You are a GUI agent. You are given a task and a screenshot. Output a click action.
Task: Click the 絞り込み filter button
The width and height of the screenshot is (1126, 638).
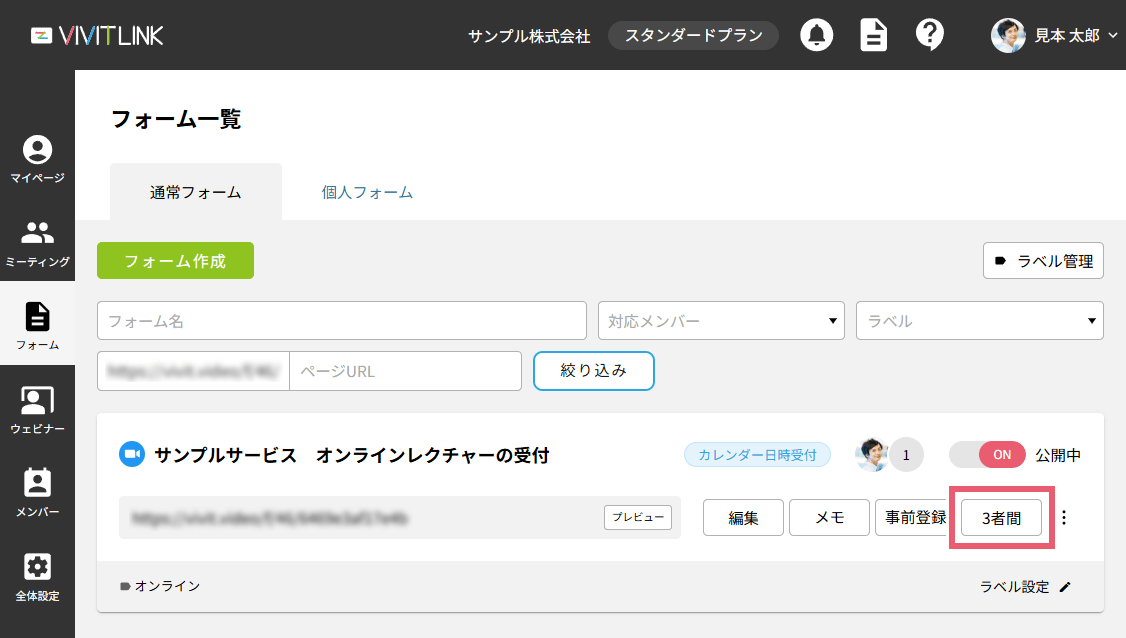[x=594, y=370]
